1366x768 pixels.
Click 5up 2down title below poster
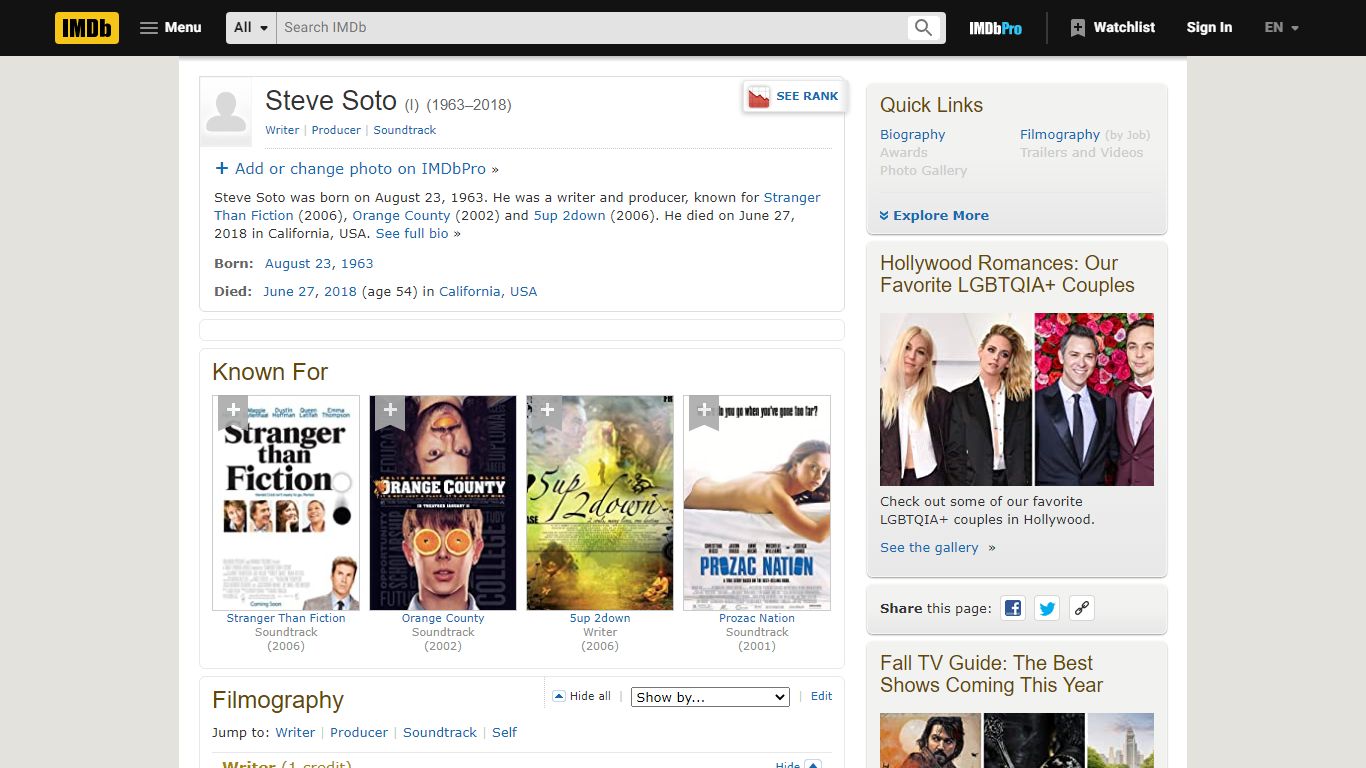pos(600,618)
